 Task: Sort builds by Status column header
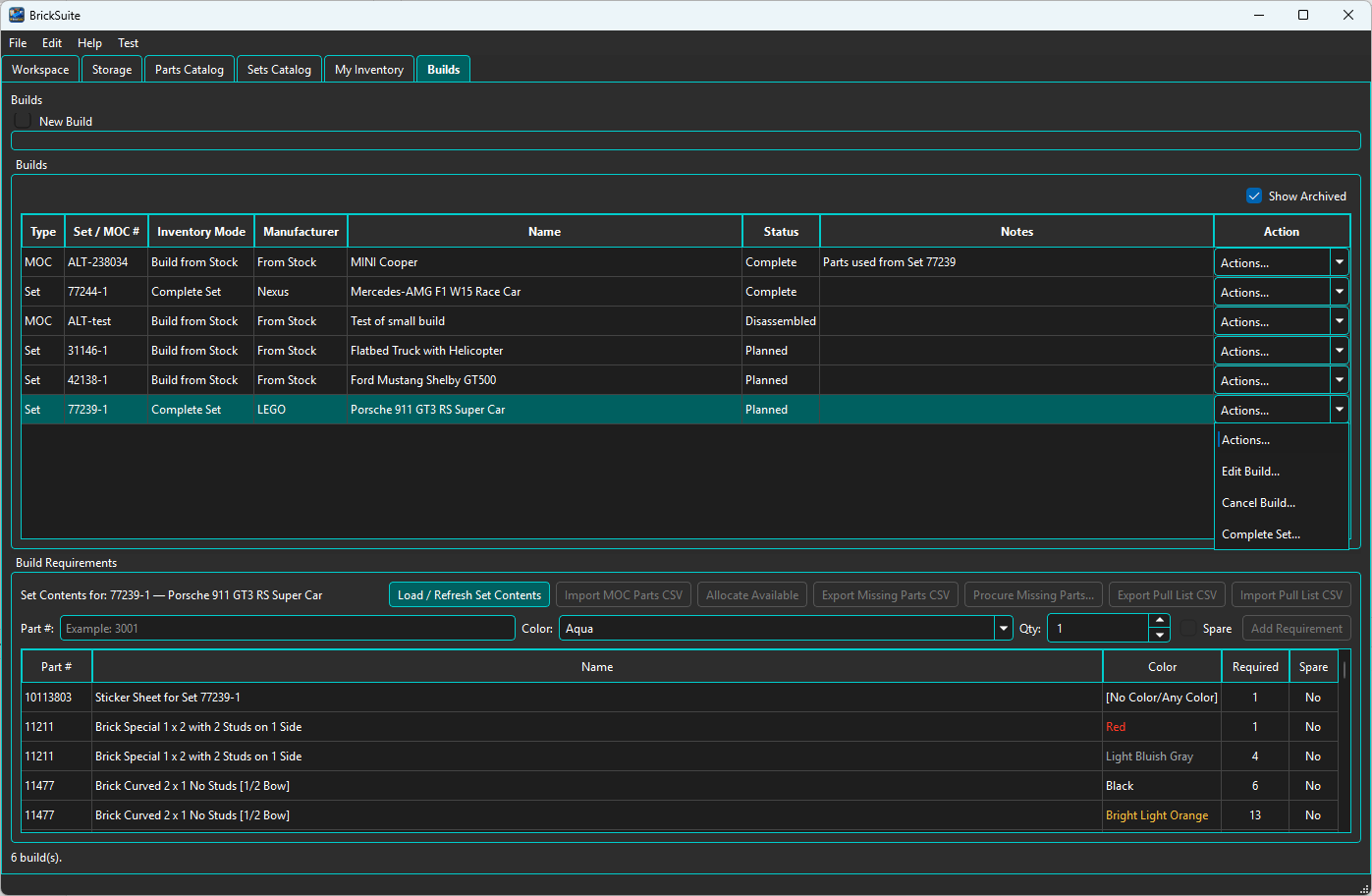781,232
